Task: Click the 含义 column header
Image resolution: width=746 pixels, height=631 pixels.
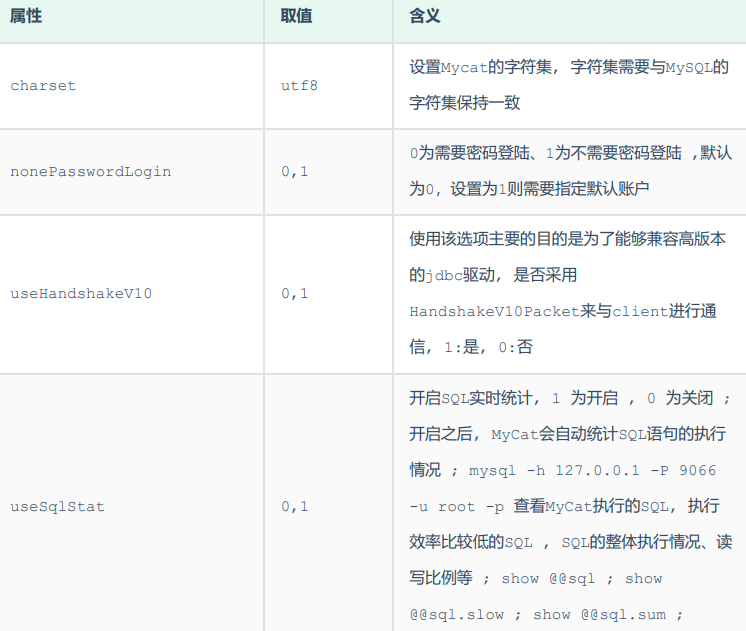Action: pos(425,16)
